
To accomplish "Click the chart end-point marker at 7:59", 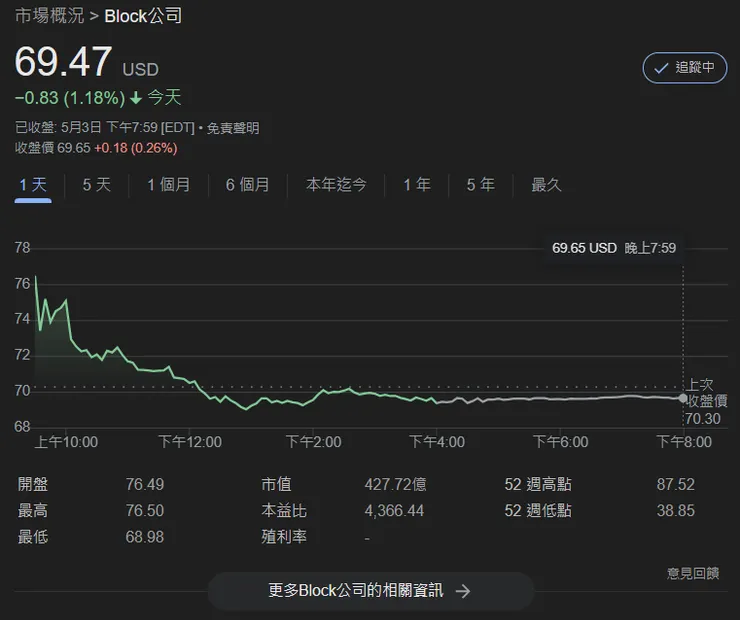I will tap(683, 398).
